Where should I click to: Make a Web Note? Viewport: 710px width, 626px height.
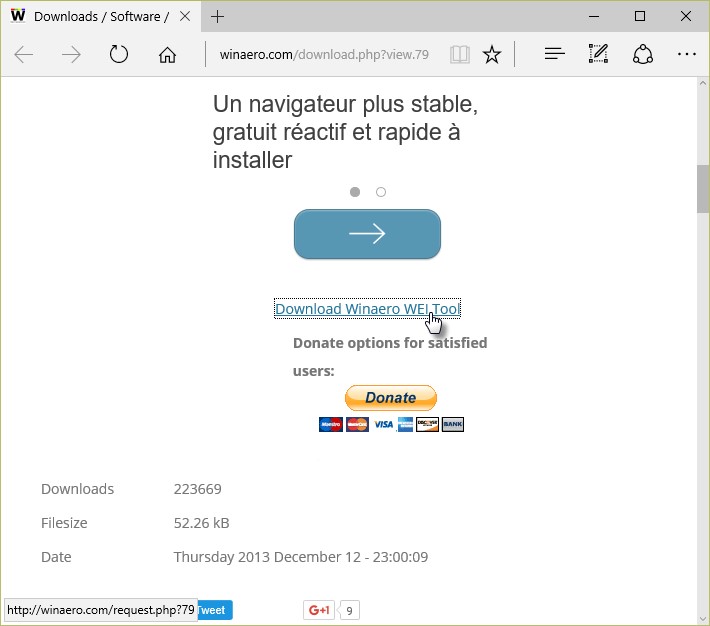(598, 55)
